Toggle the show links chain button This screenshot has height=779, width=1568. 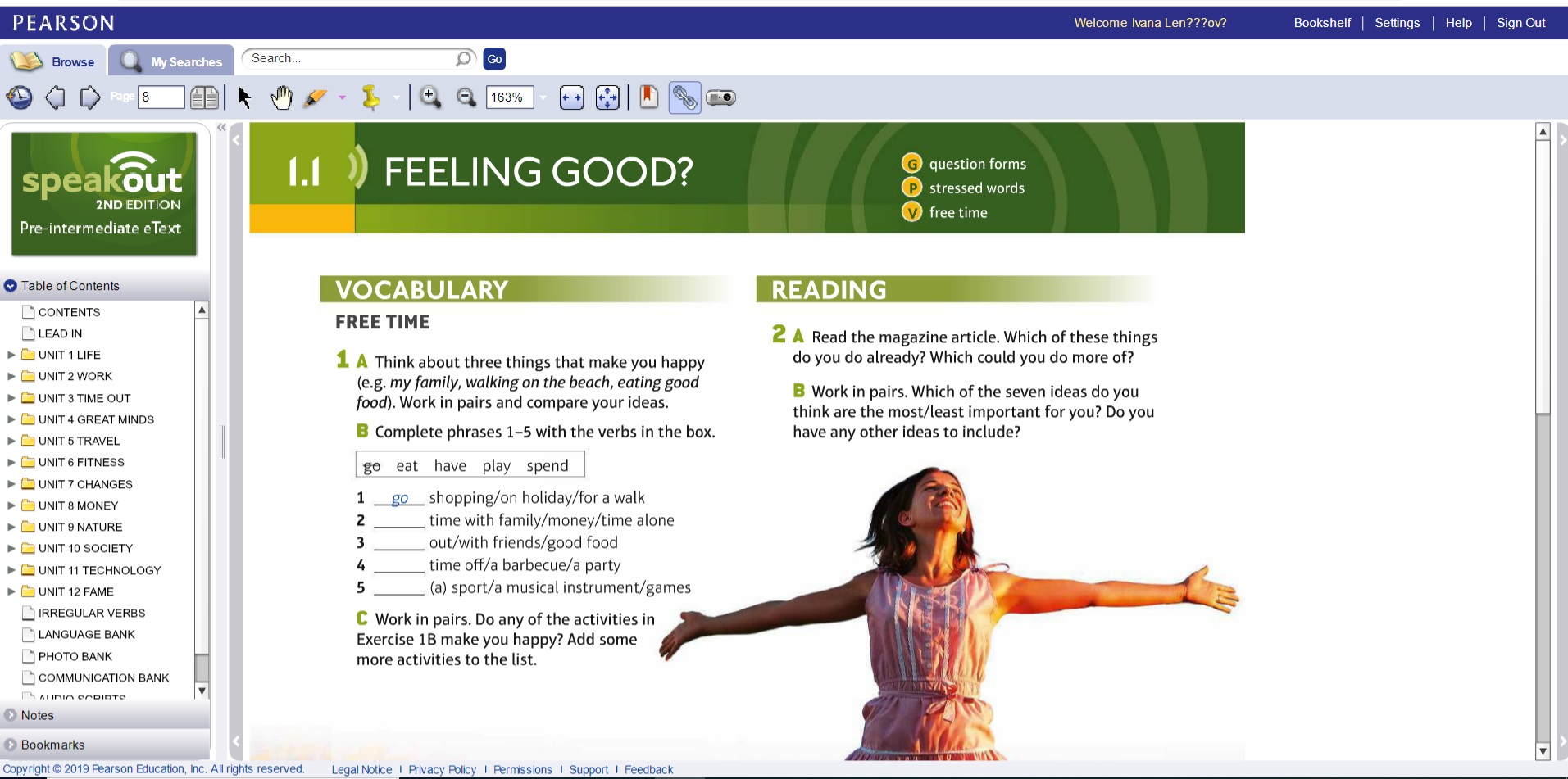[684, 98]
